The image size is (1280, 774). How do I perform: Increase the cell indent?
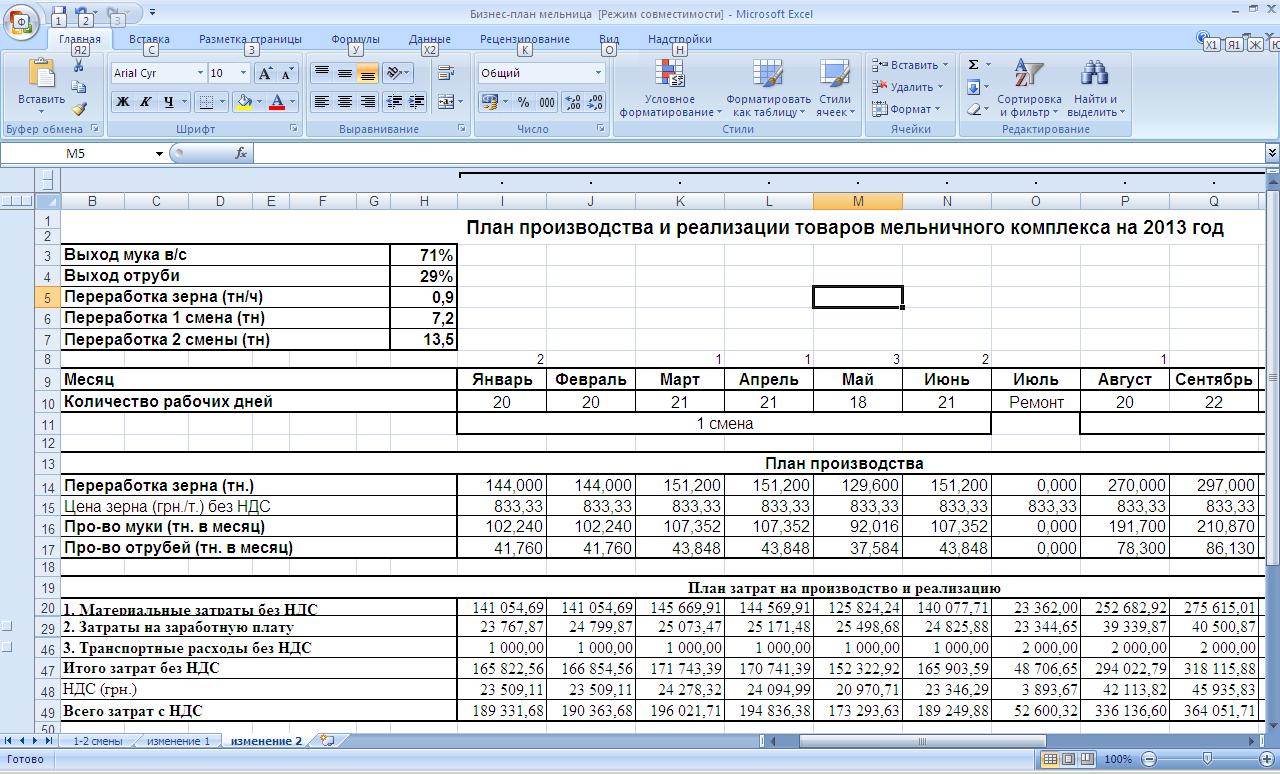[x=417, y=102]
